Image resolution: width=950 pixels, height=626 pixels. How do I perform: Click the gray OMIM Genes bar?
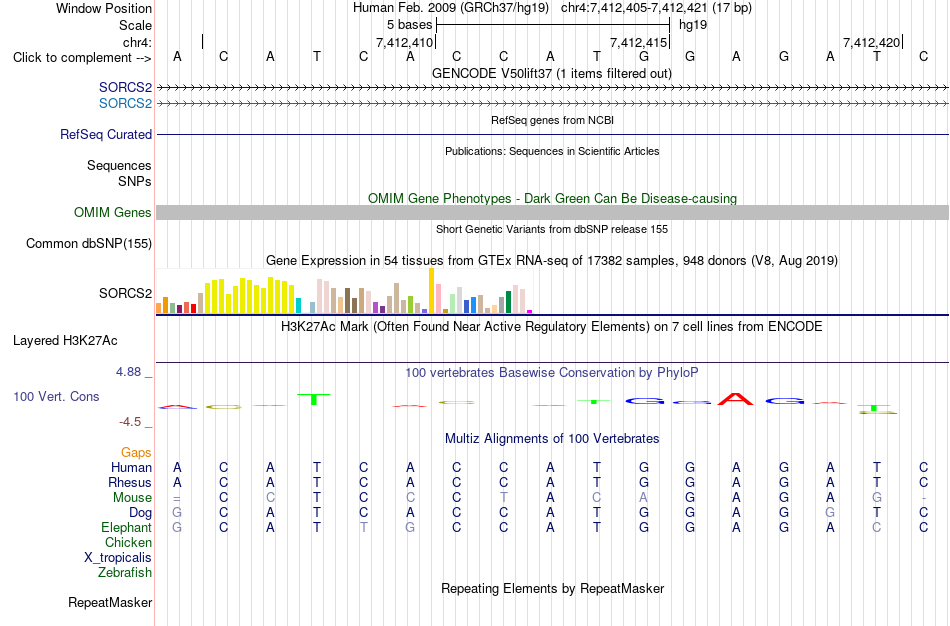(x=553, y=212)
